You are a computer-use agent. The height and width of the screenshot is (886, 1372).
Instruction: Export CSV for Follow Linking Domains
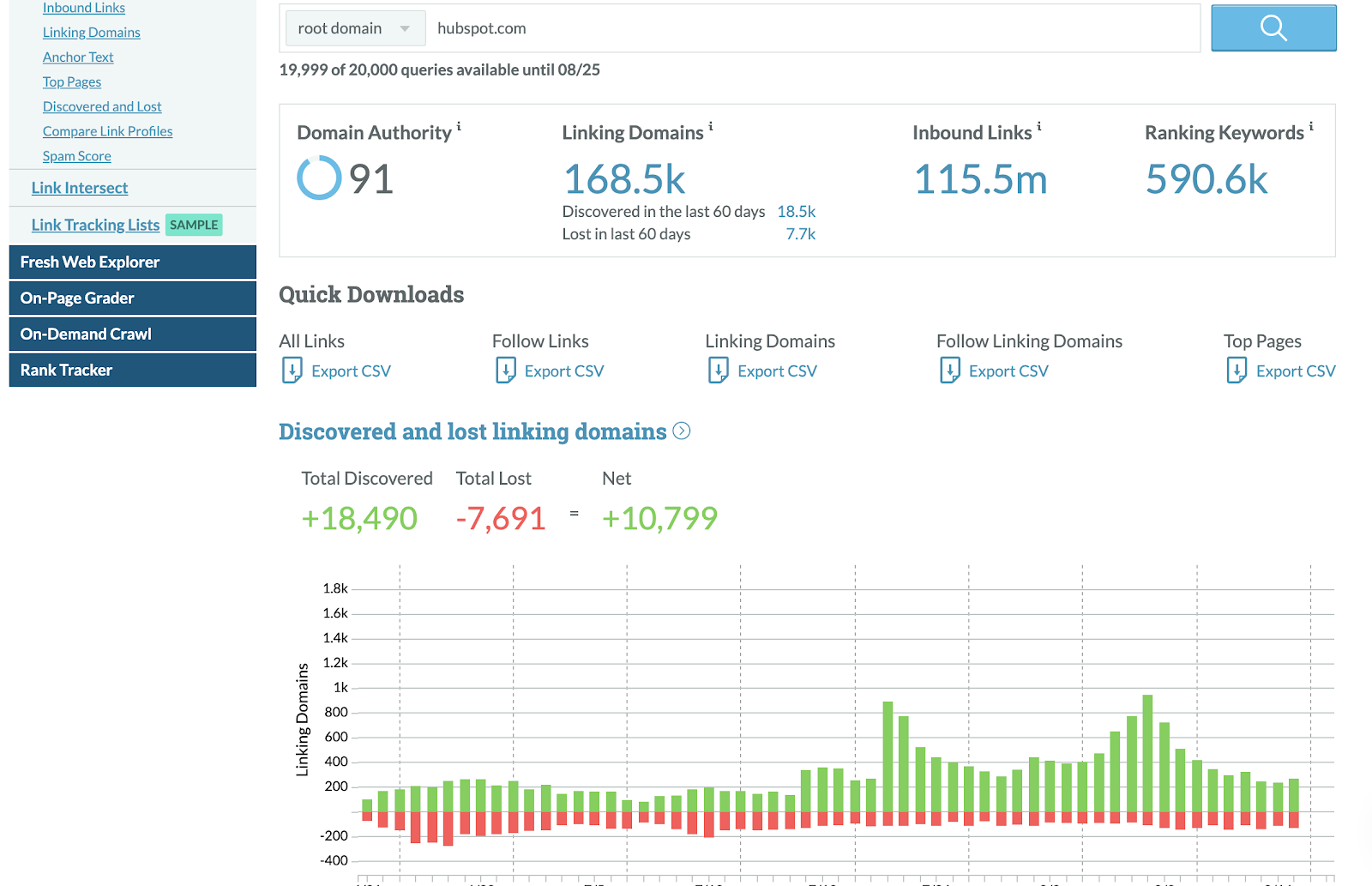click(x=1008, y=371)
